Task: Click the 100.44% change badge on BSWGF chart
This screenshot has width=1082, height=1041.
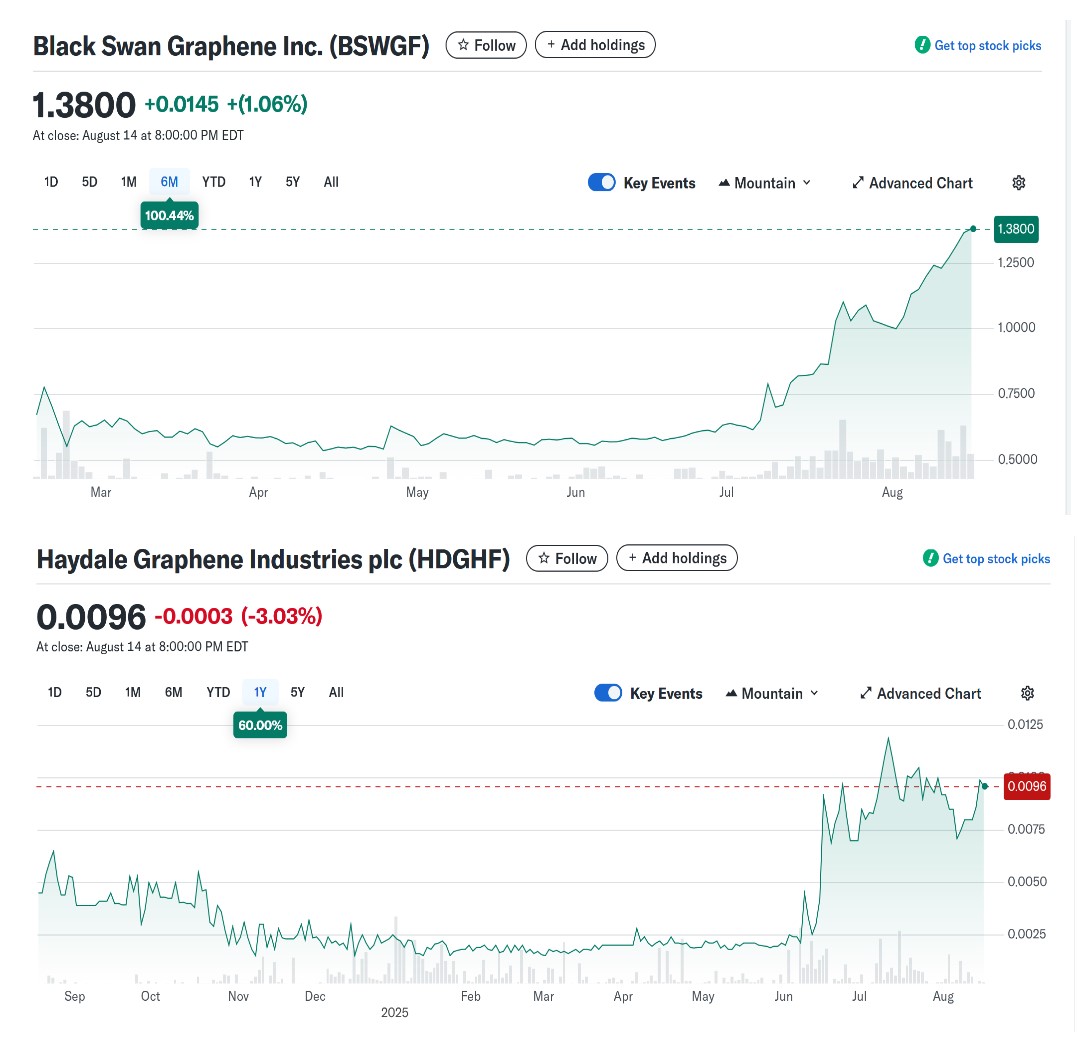Action: point(169,215)
